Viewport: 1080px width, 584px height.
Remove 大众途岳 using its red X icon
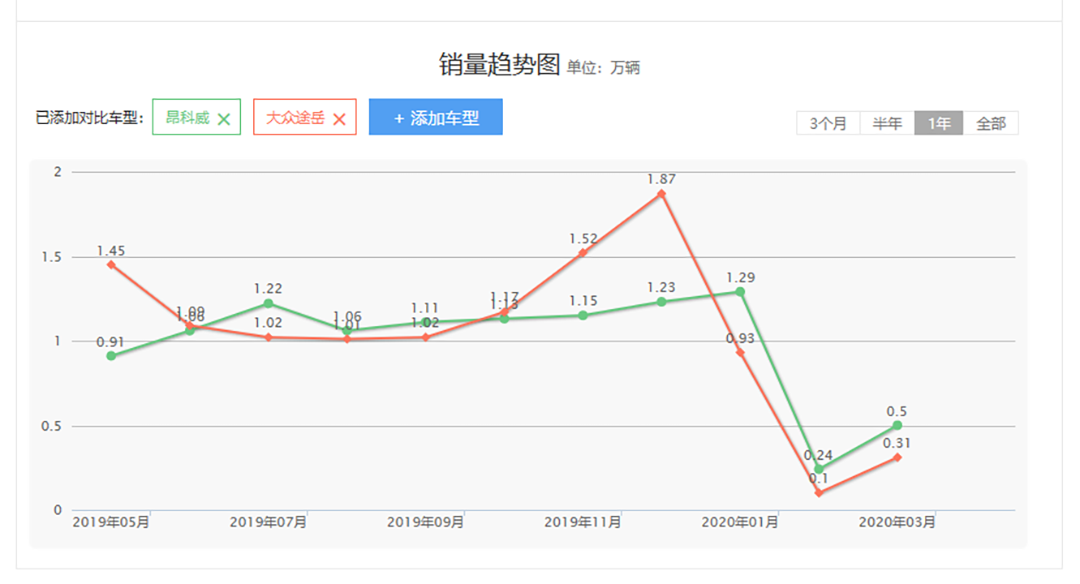click(339, 119)
